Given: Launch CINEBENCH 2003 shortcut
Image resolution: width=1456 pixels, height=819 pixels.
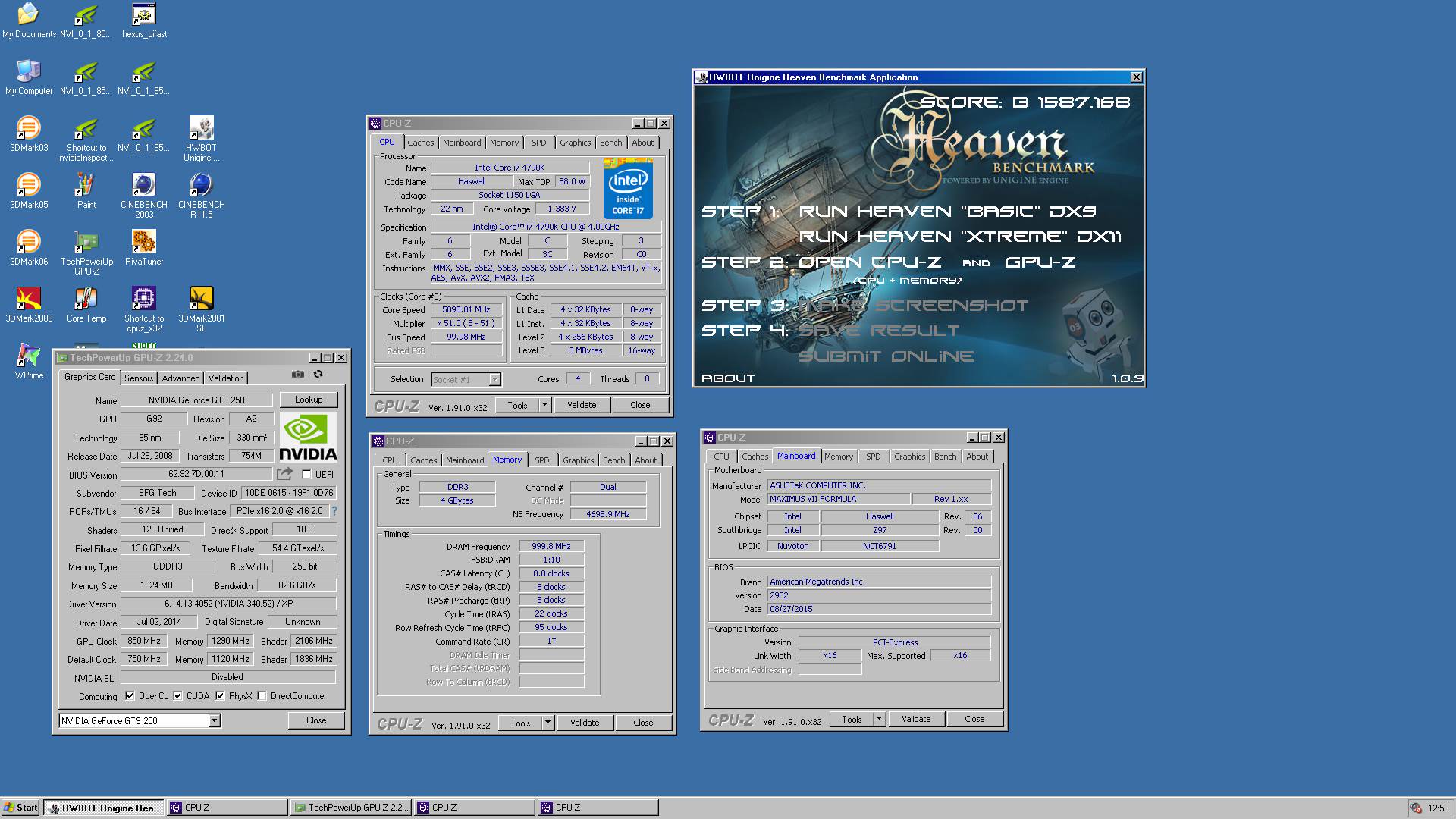Looking at the screenshot, I should click(144, 196).
